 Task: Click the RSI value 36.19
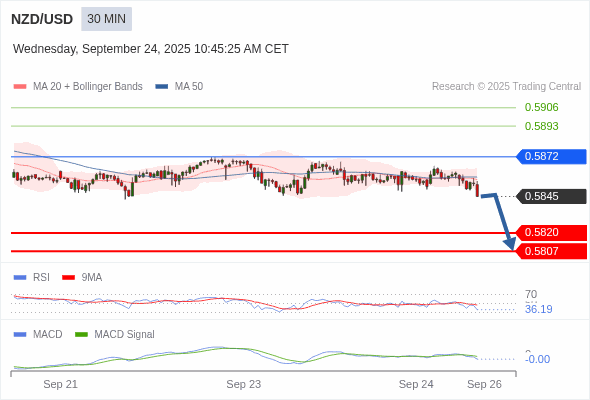[x=538, y=309]
